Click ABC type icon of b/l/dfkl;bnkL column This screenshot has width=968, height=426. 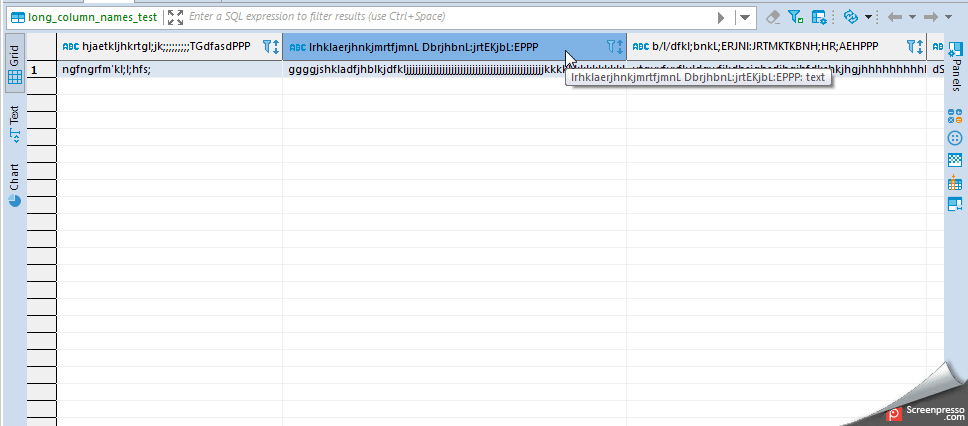point(641,47)
